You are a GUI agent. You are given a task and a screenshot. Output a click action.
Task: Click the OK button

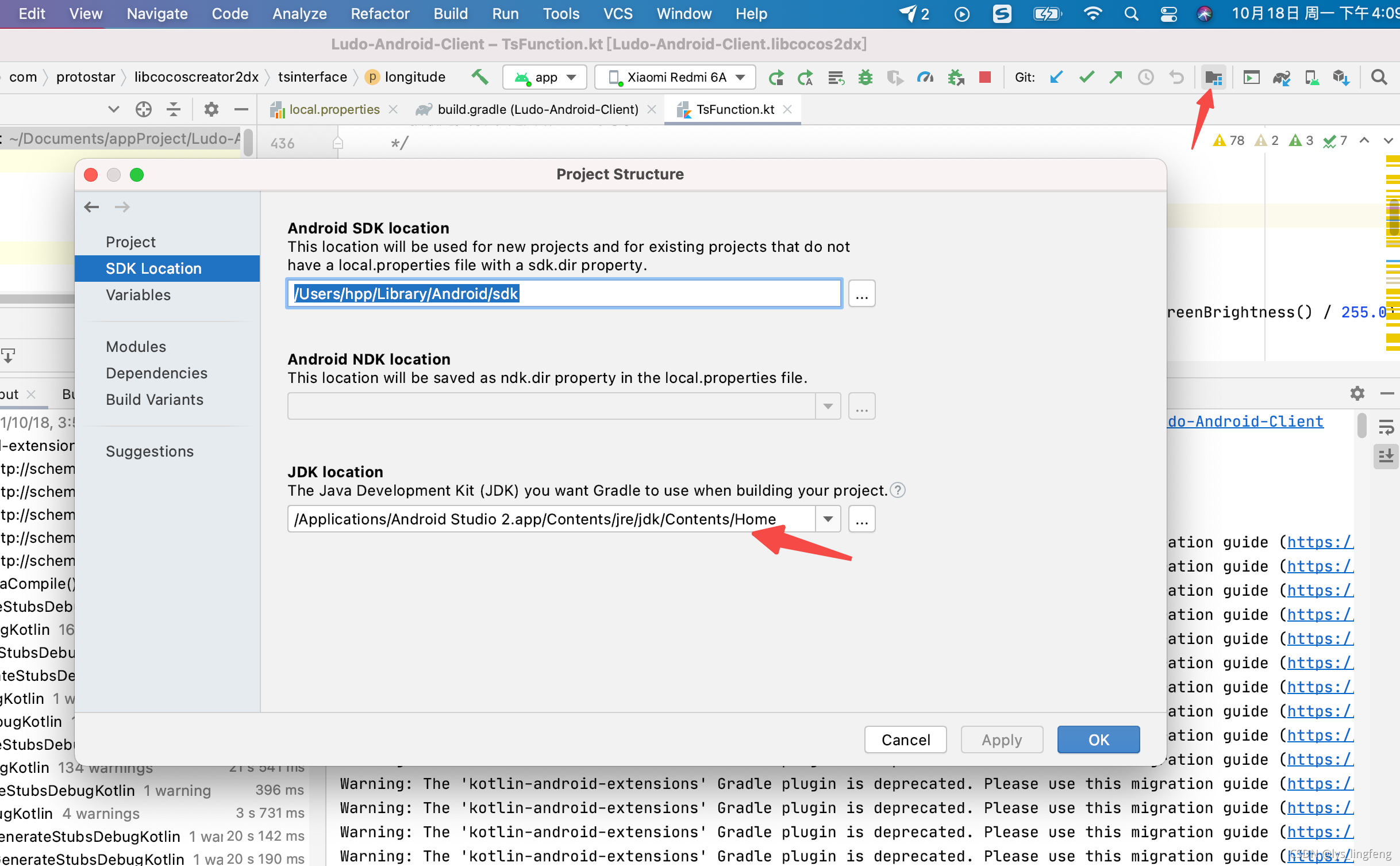1098,739
